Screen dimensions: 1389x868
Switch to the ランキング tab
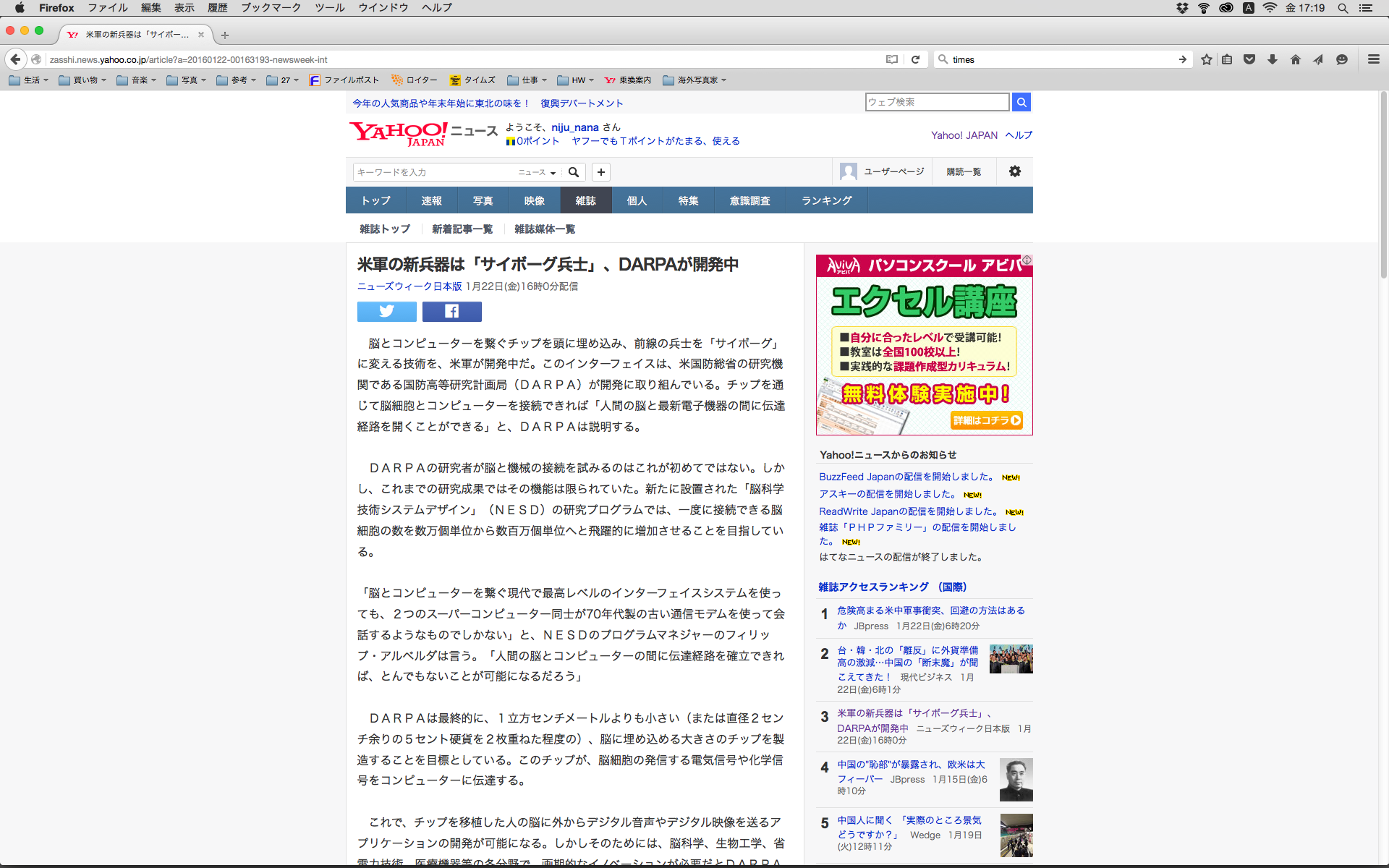[x=826, y=200]
